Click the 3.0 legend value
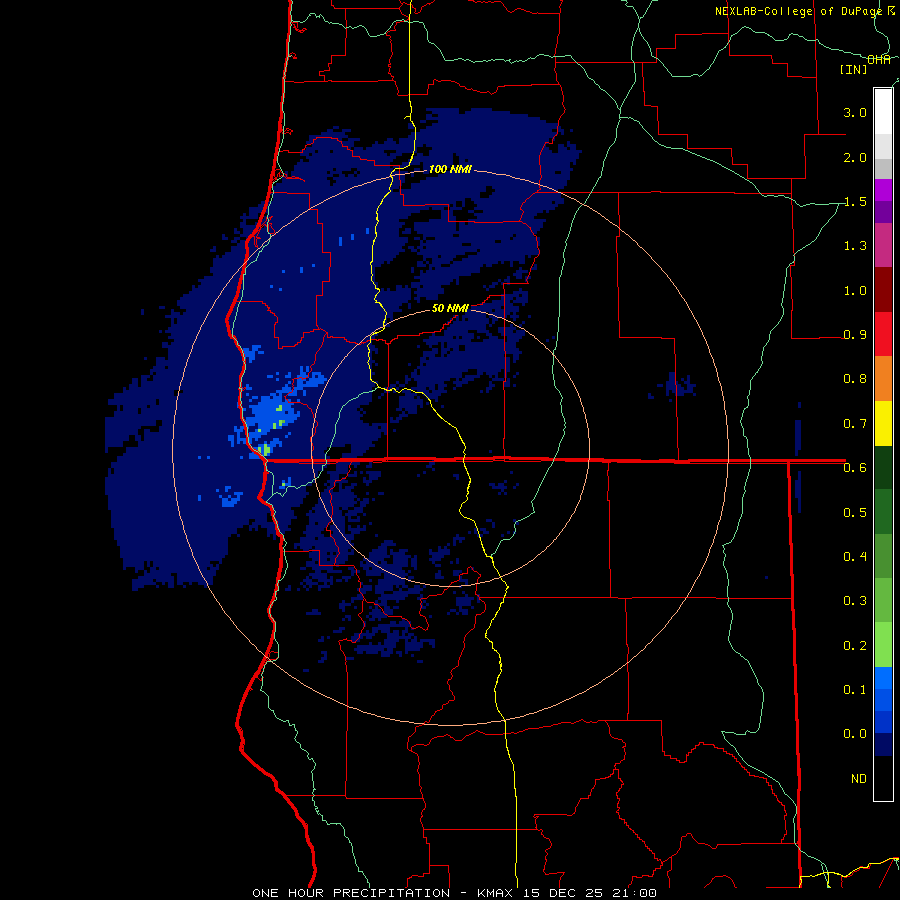 pyautogui.click(x=855, y=112)
